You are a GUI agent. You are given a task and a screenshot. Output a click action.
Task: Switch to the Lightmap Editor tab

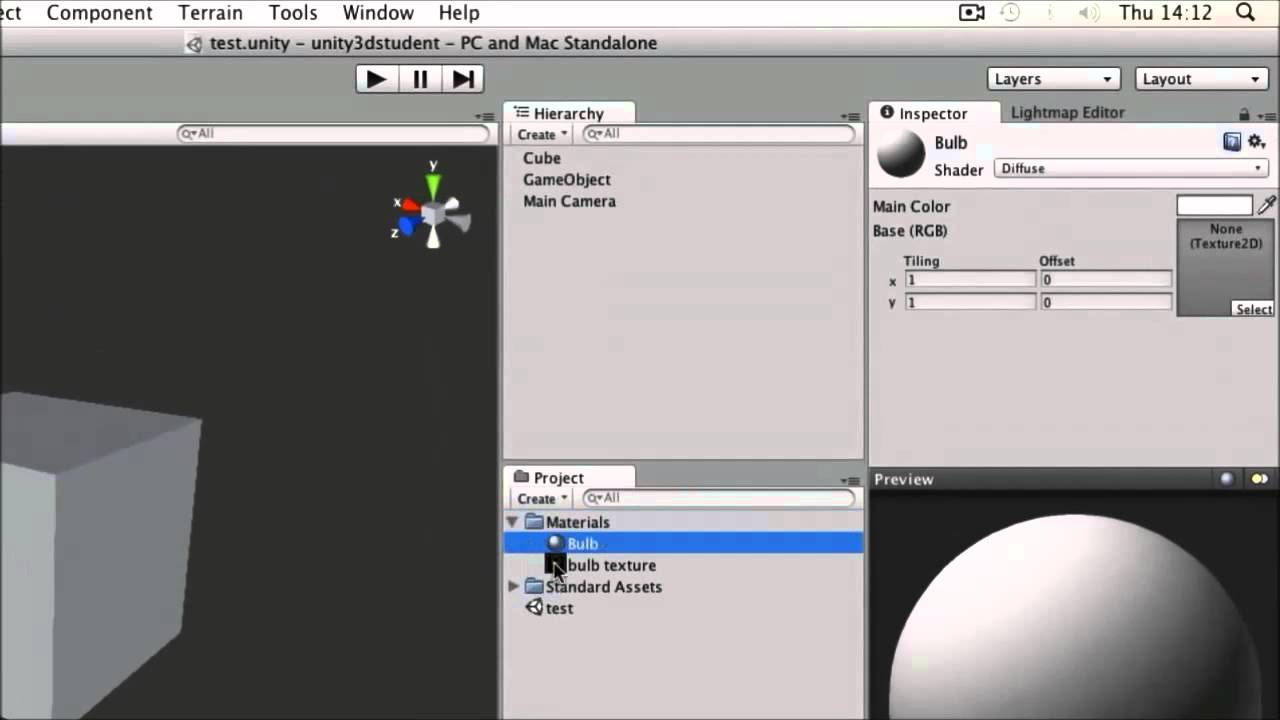tap(1067, 113)
